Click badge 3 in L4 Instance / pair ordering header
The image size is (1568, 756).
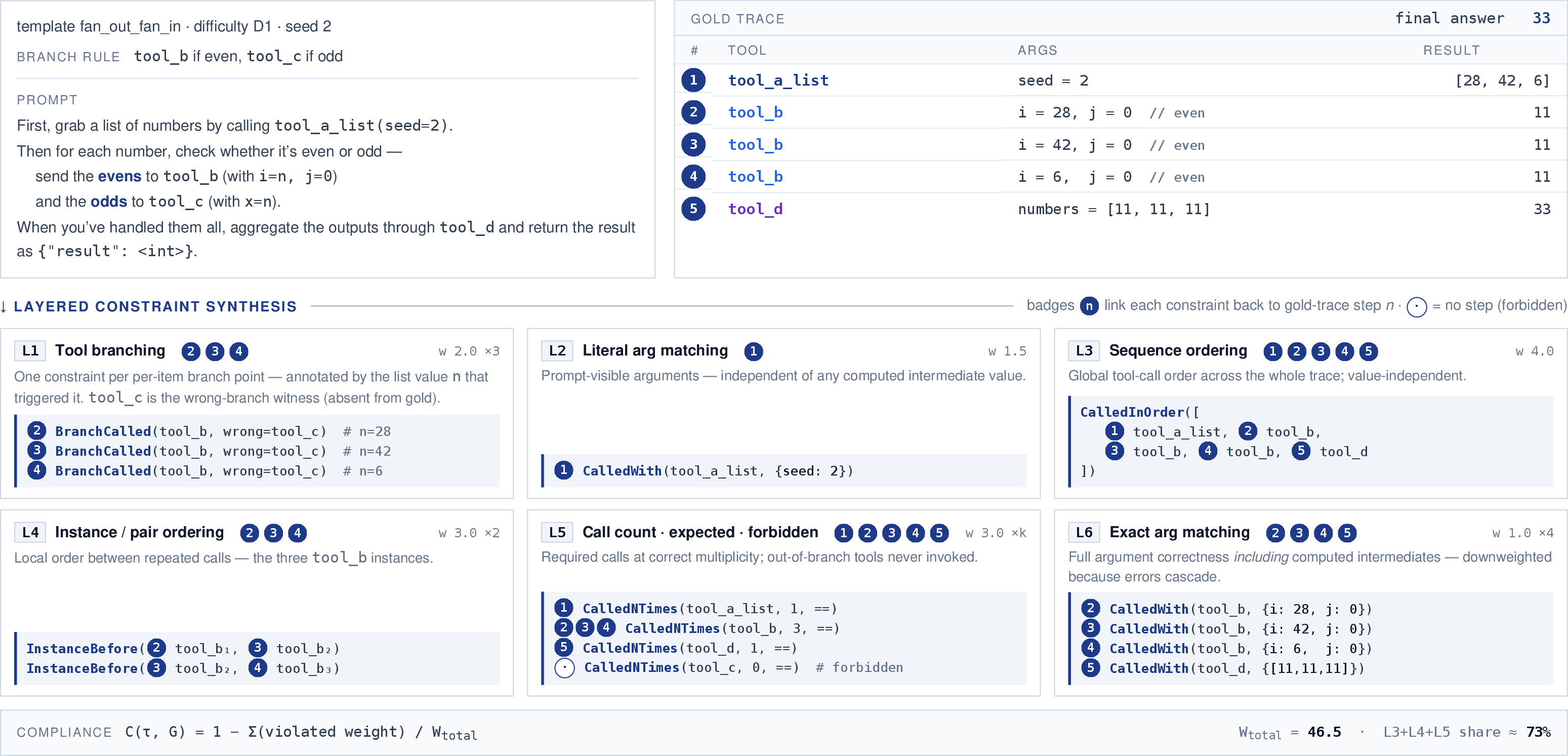pyautogui.click(x=273, y=534)
